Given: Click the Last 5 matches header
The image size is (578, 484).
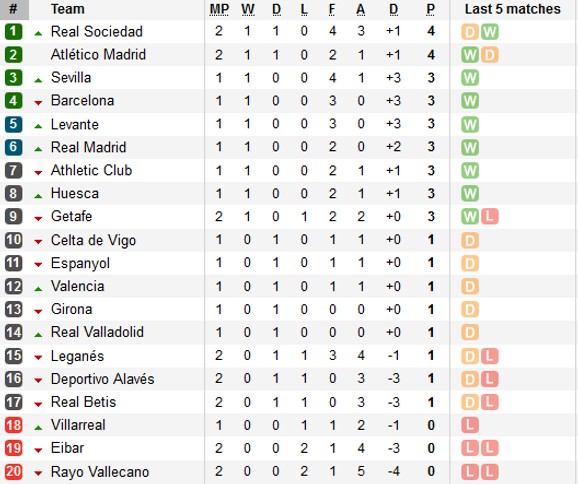Looking at the screenshot, I should pos(512,9).
